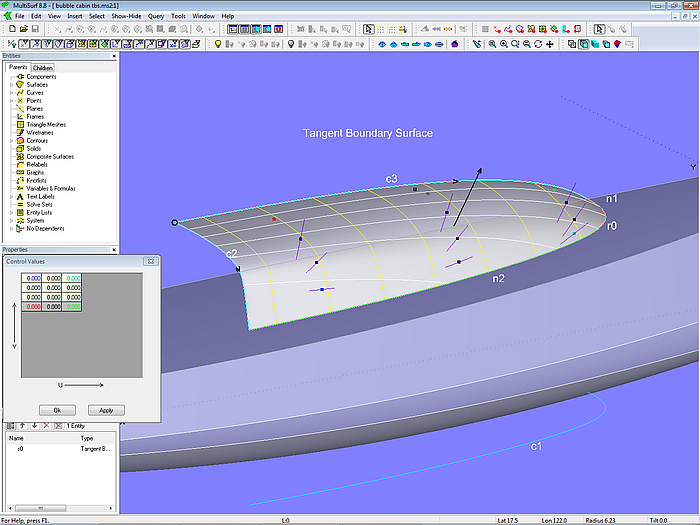Click the red X delete icon in entity list

45,426
